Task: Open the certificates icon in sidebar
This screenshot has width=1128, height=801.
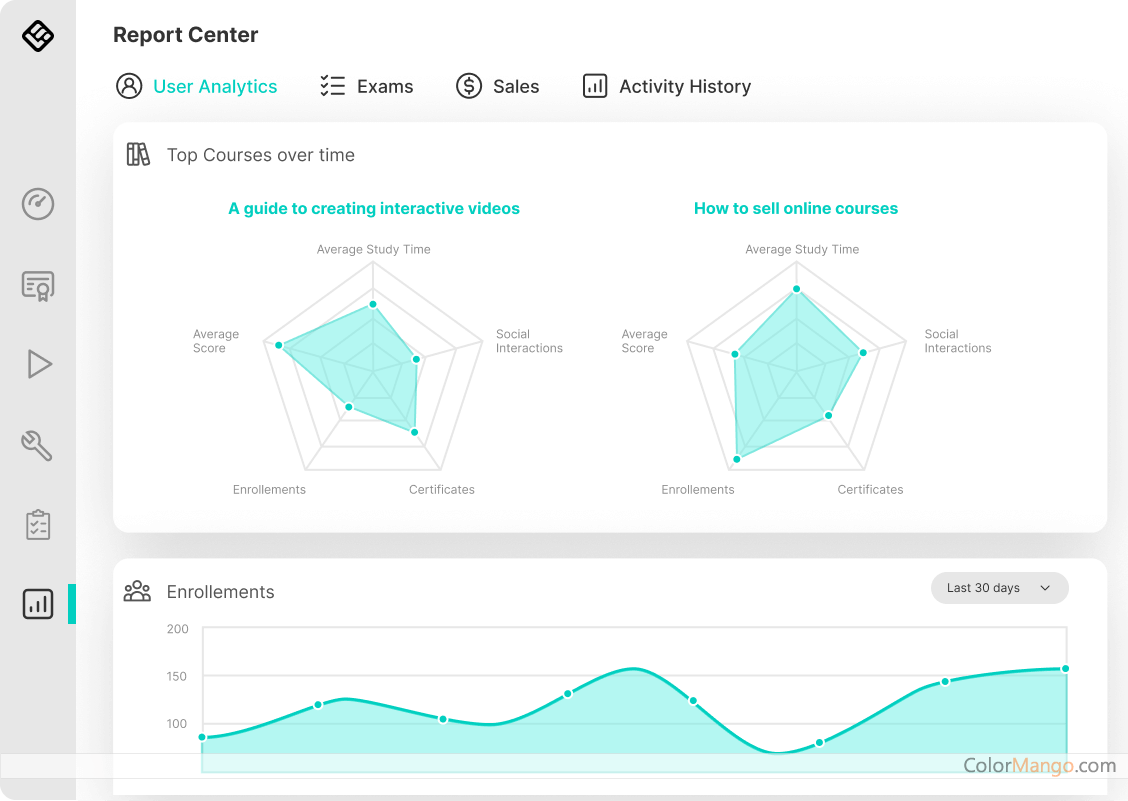Action: click(x=38, y=286)
